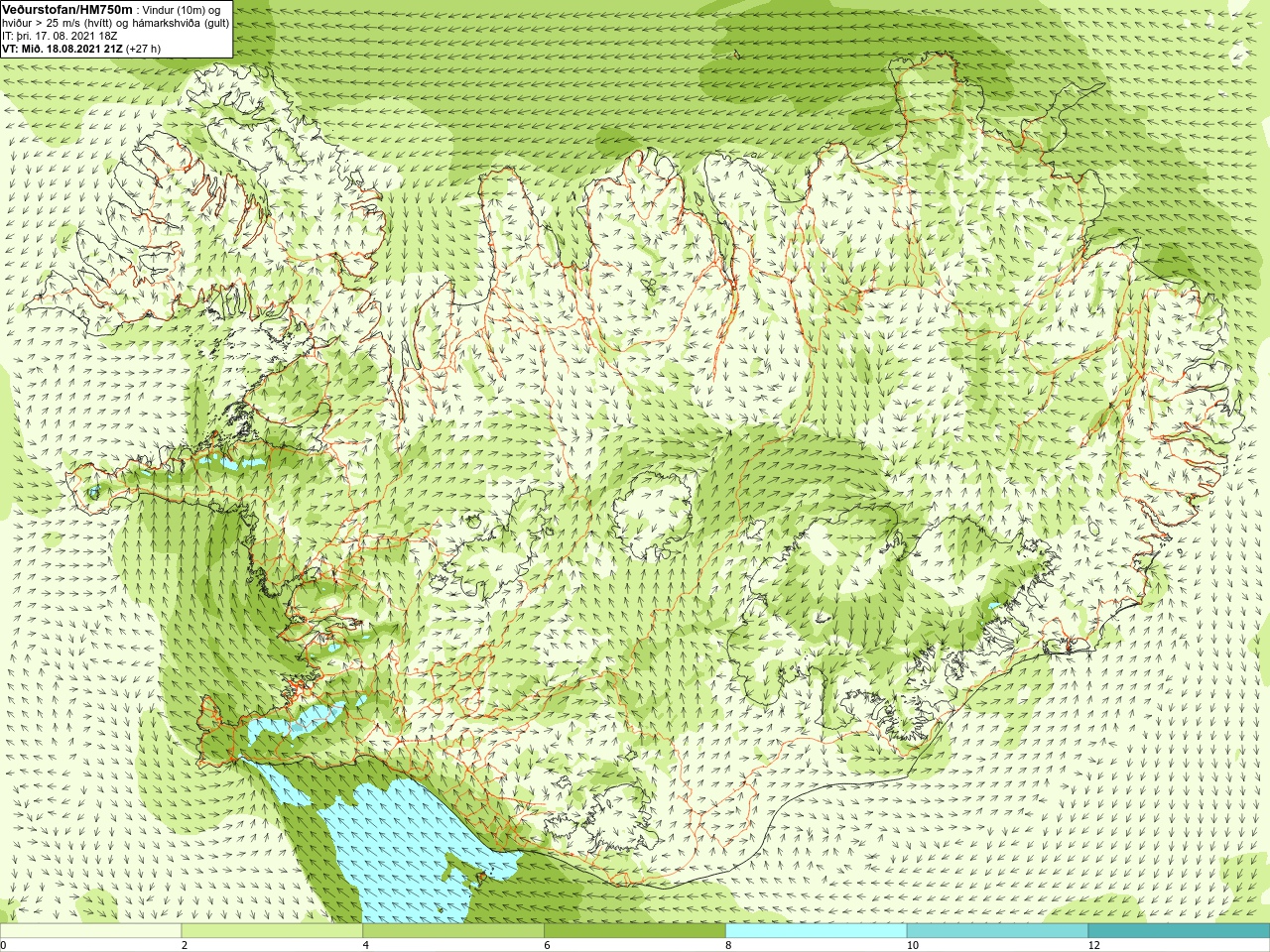Click the legend value label 12
The width and height of the screenshot is (1270, 952).
(x=1093, y=945)
